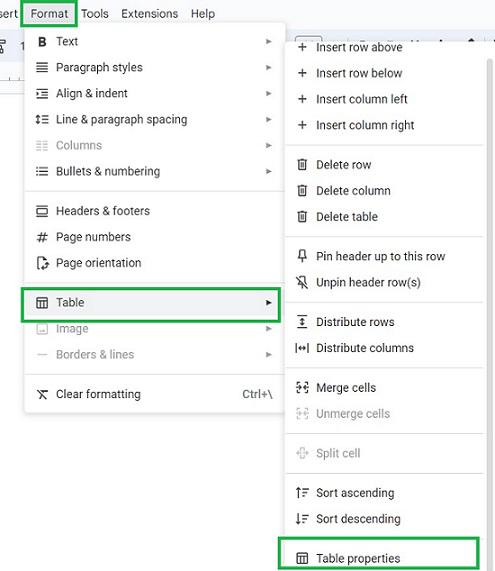Expand the Bullets & numbering submenu arrow

click(x=268, y=171)
